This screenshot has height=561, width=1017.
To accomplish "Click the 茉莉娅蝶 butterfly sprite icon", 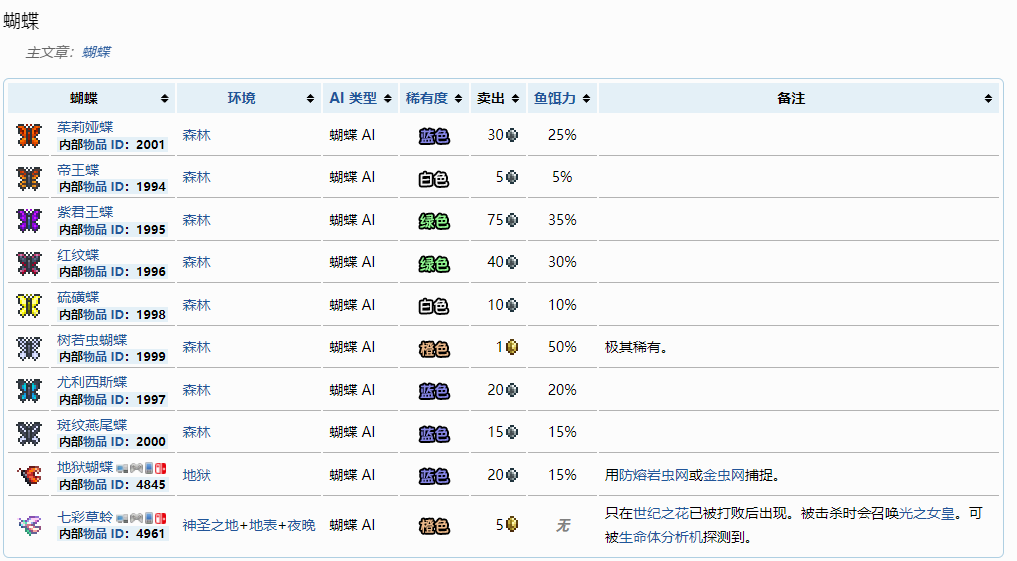I will coord(29,135).
